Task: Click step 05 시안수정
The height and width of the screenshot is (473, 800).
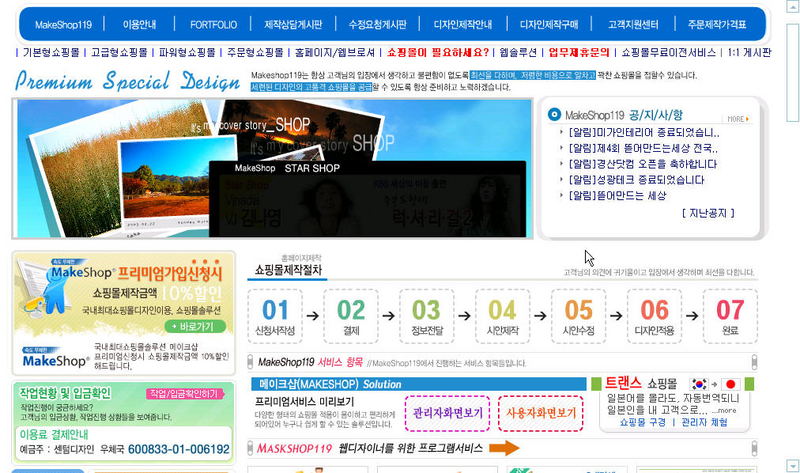Action: (579, 316)
